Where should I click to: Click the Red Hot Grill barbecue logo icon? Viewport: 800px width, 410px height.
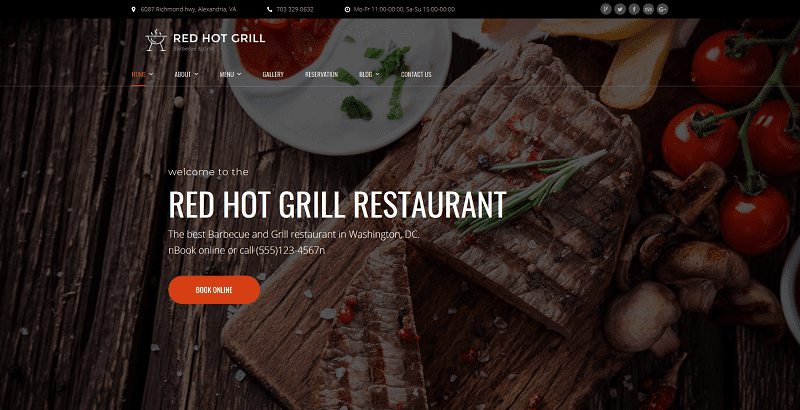(156, 40)
